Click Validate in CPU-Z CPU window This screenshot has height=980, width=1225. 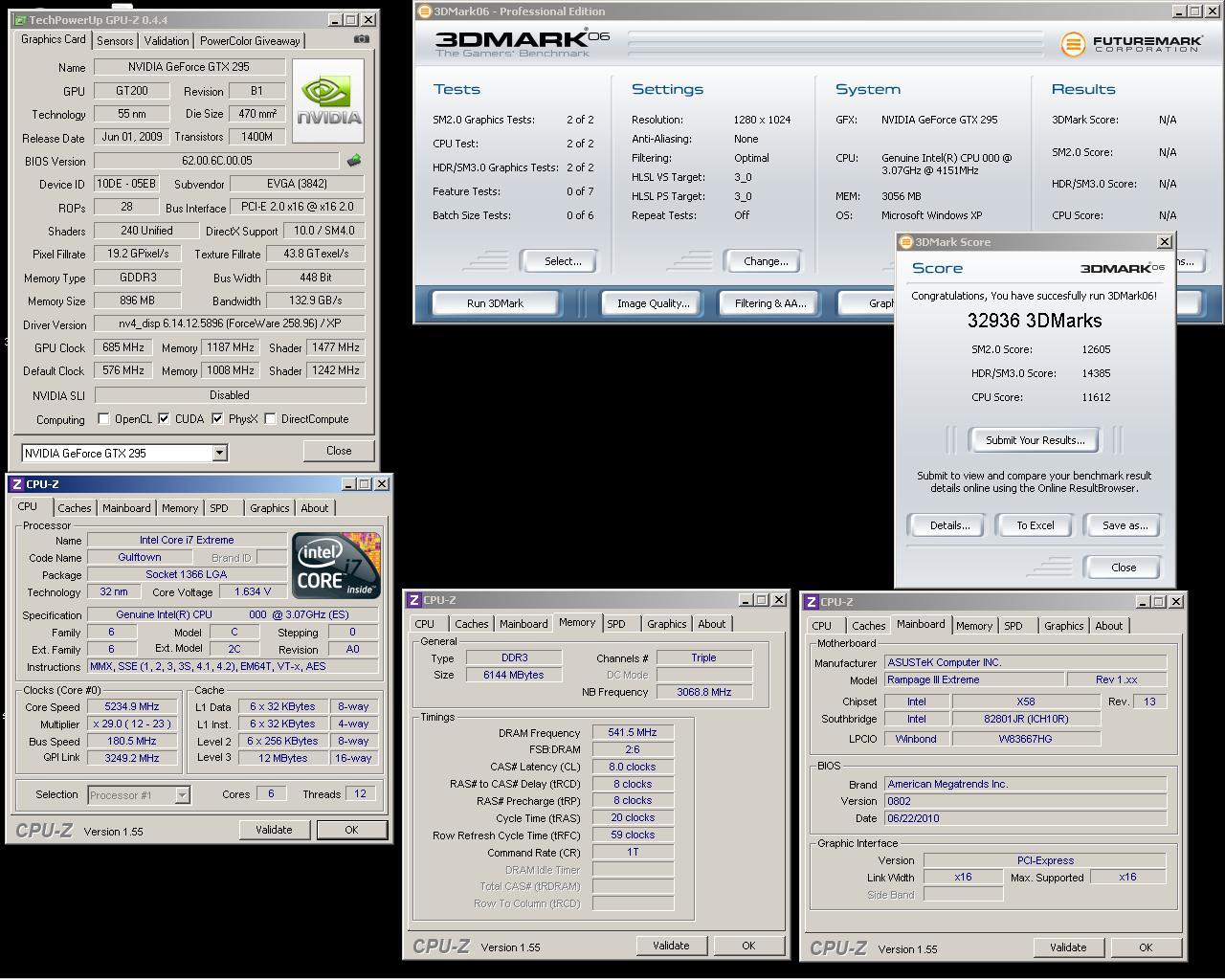[274, 830]
